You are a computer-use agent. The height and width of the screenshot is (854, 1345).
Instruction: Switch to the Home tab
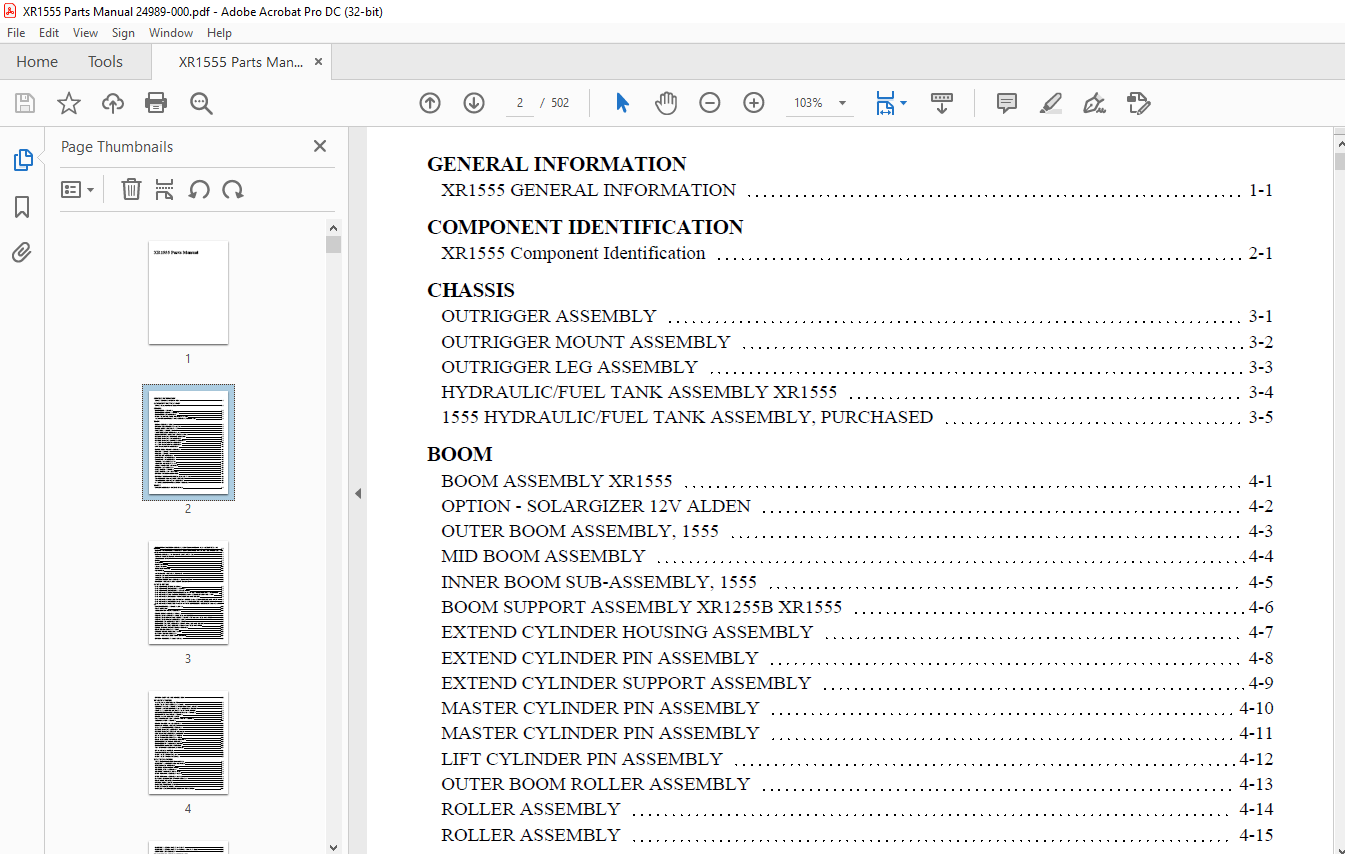(x=37, y=62)
